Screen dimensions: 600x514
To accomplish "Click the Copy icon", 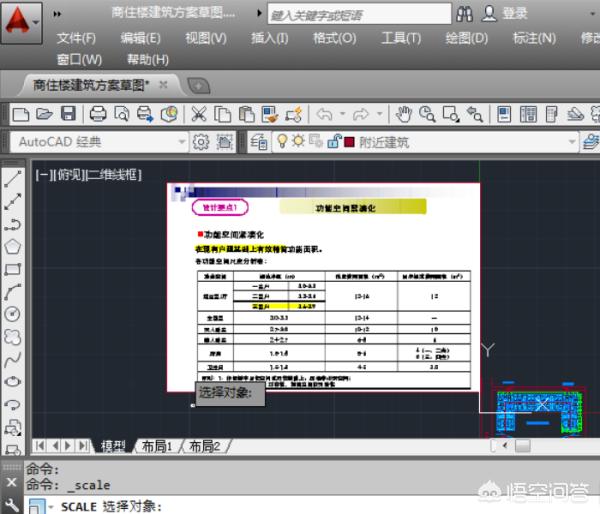I will (222, 114).
